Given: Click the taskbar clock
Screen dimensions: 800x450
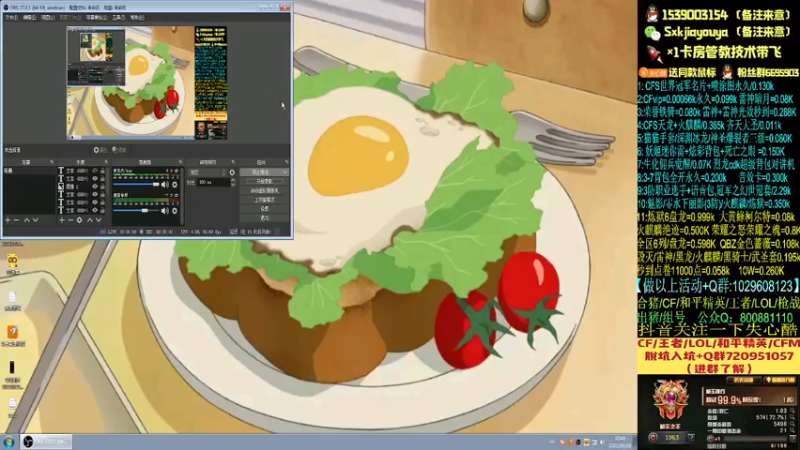Looking at the screenshot, I should (620, 441).
